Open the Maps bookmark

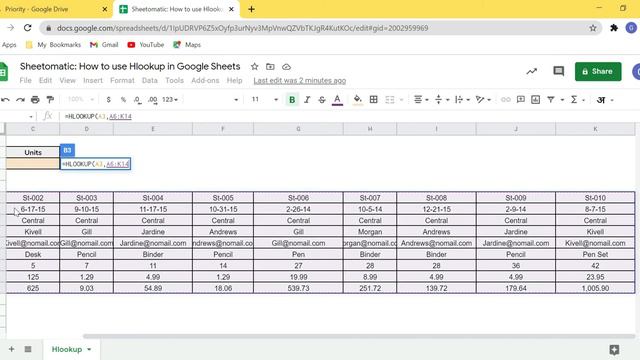(187, 44)
